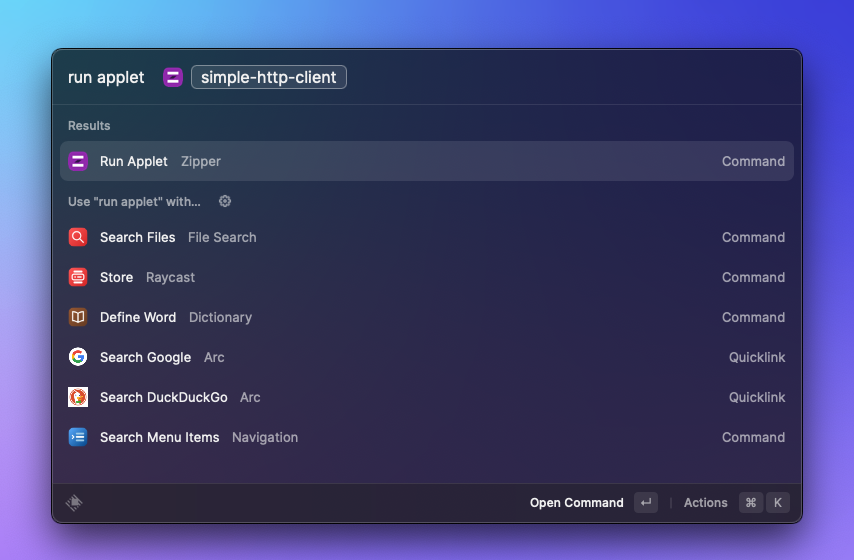Click the Raycast logo in footer

tap(74, 503)
